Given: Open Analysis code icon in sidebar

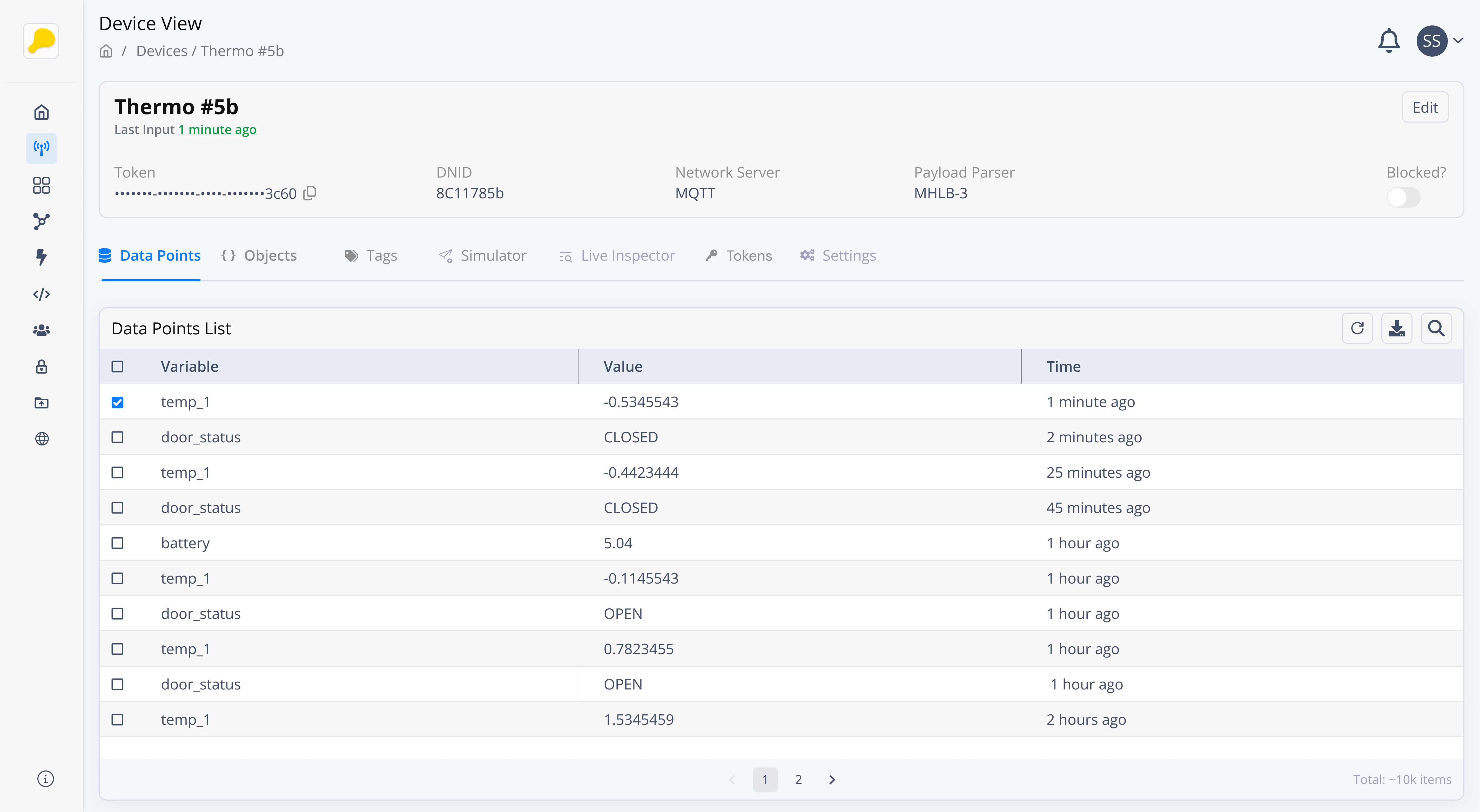Looking at the screenshot, I should click(41, 294).
